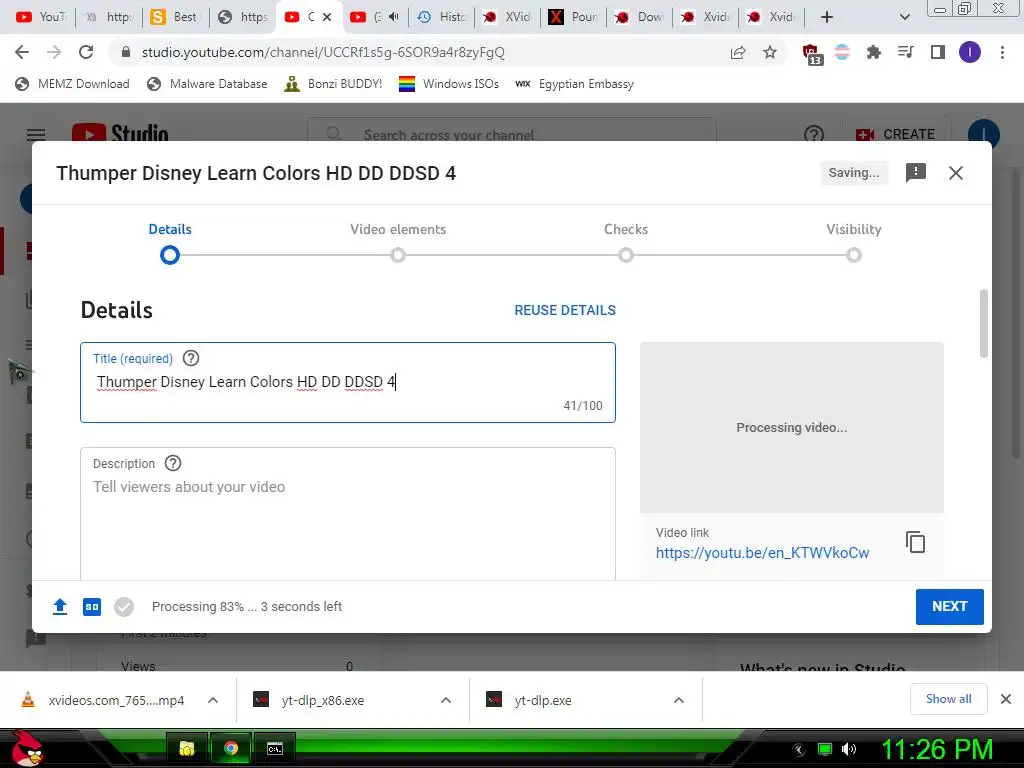The width and height of the screenshot is (1024, 768).
Task: Open the Chrome profile avatar
Action: point(970,52)
